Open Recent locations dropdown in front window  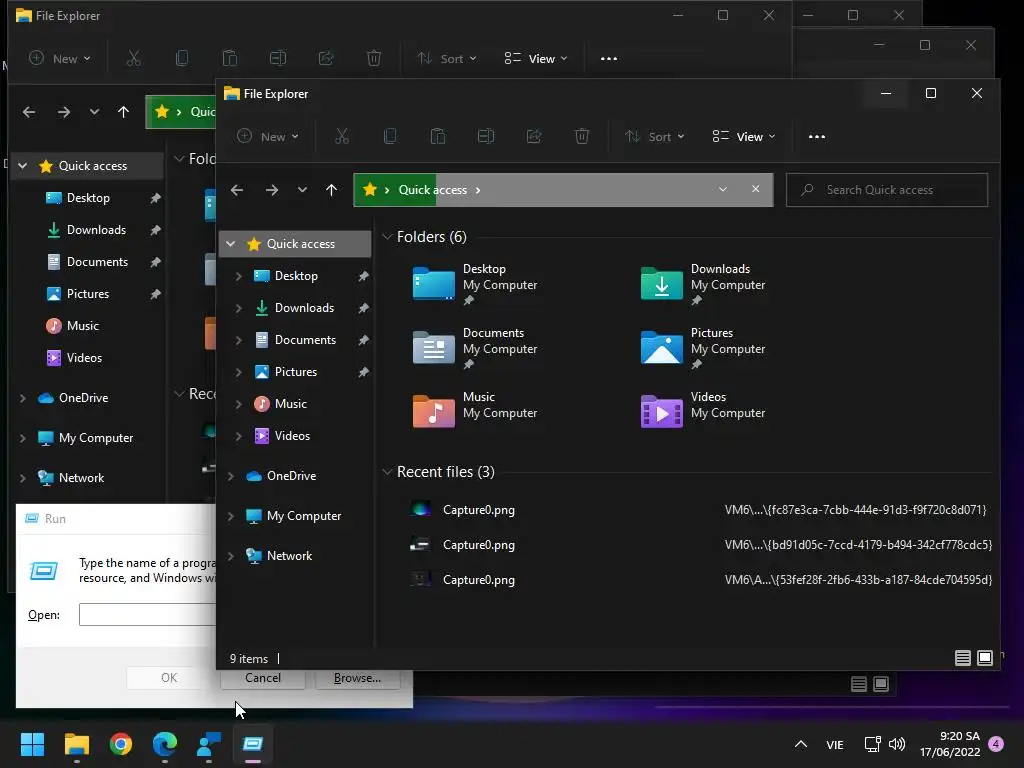(302, 190)
